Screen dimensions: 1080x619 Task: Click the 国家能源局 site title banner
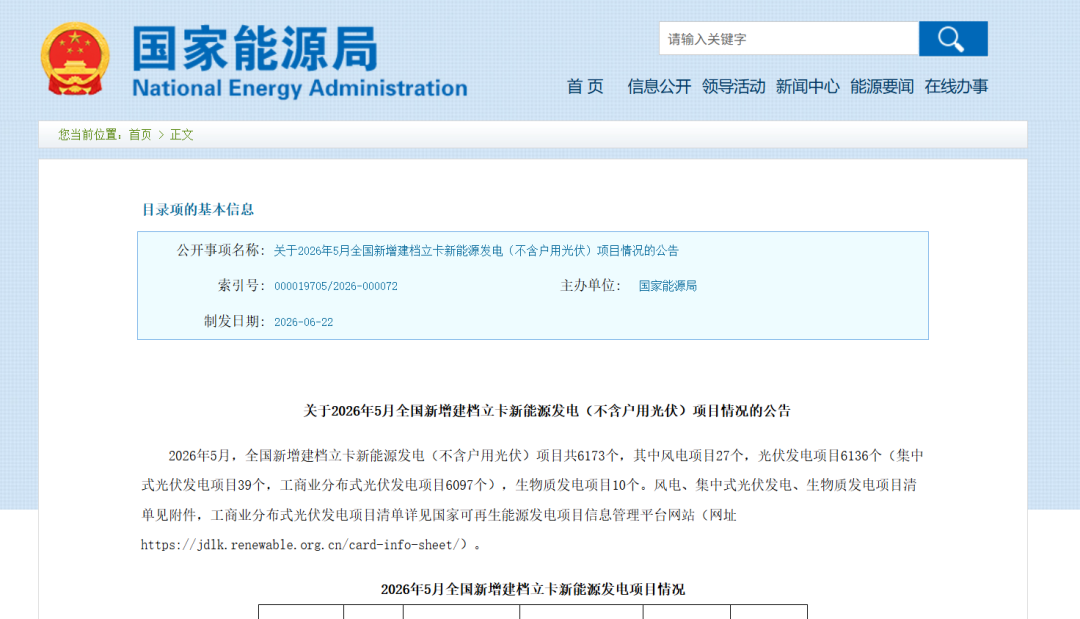coord(255,48)
